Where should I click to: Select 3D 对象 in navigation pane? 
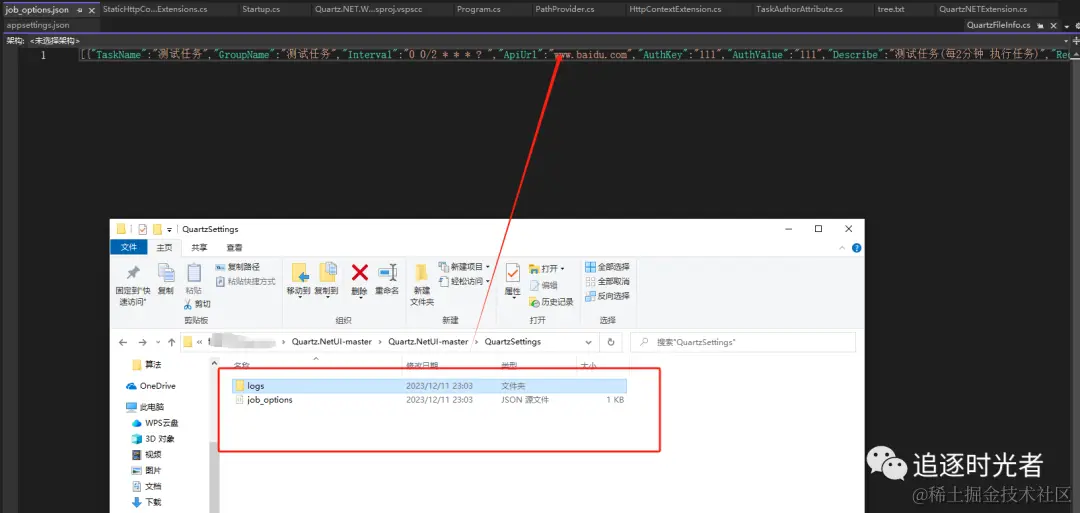pyautogui.click(x=152, y=439)
